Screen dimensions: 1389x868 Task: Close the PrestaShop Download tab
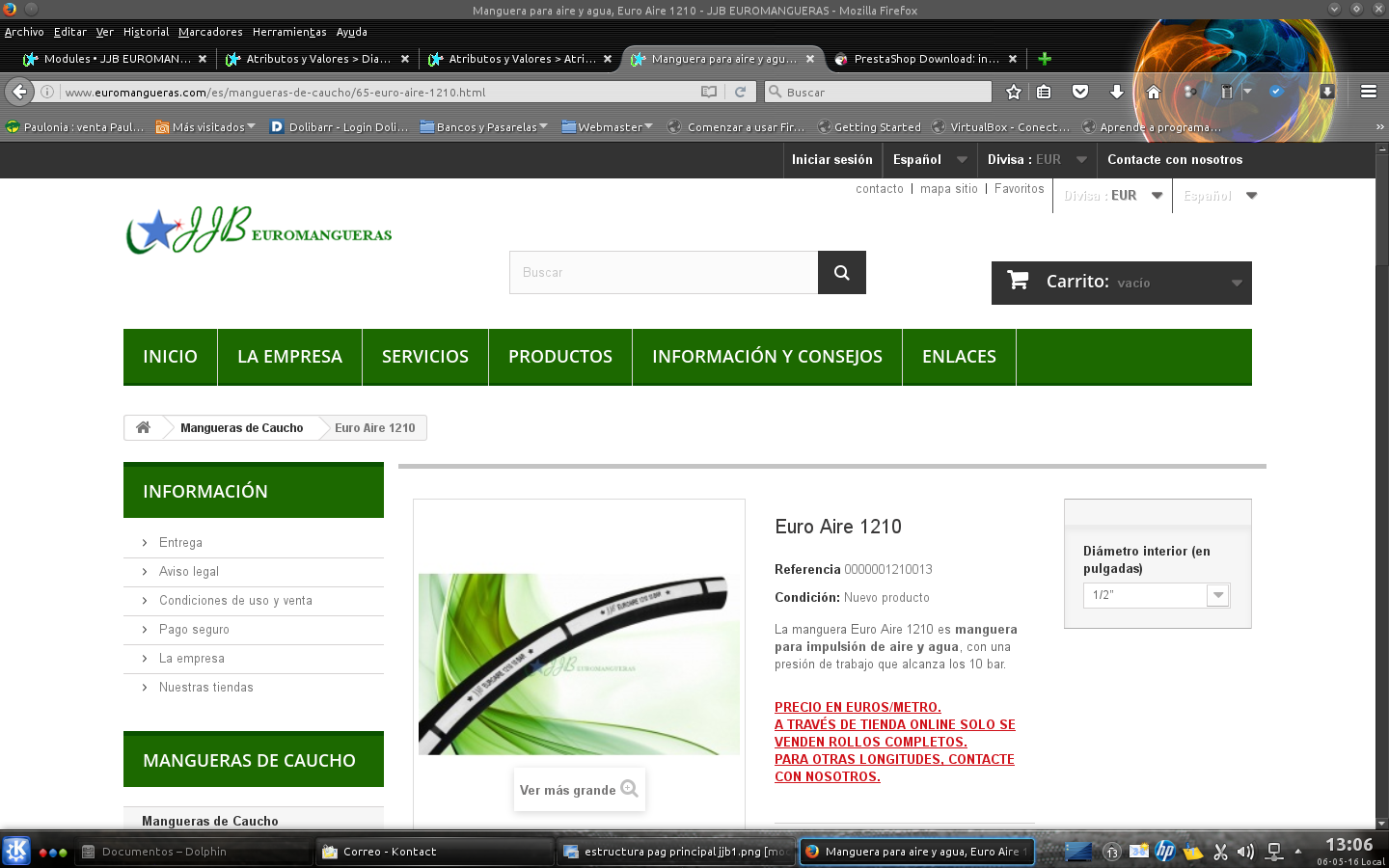1013,59
